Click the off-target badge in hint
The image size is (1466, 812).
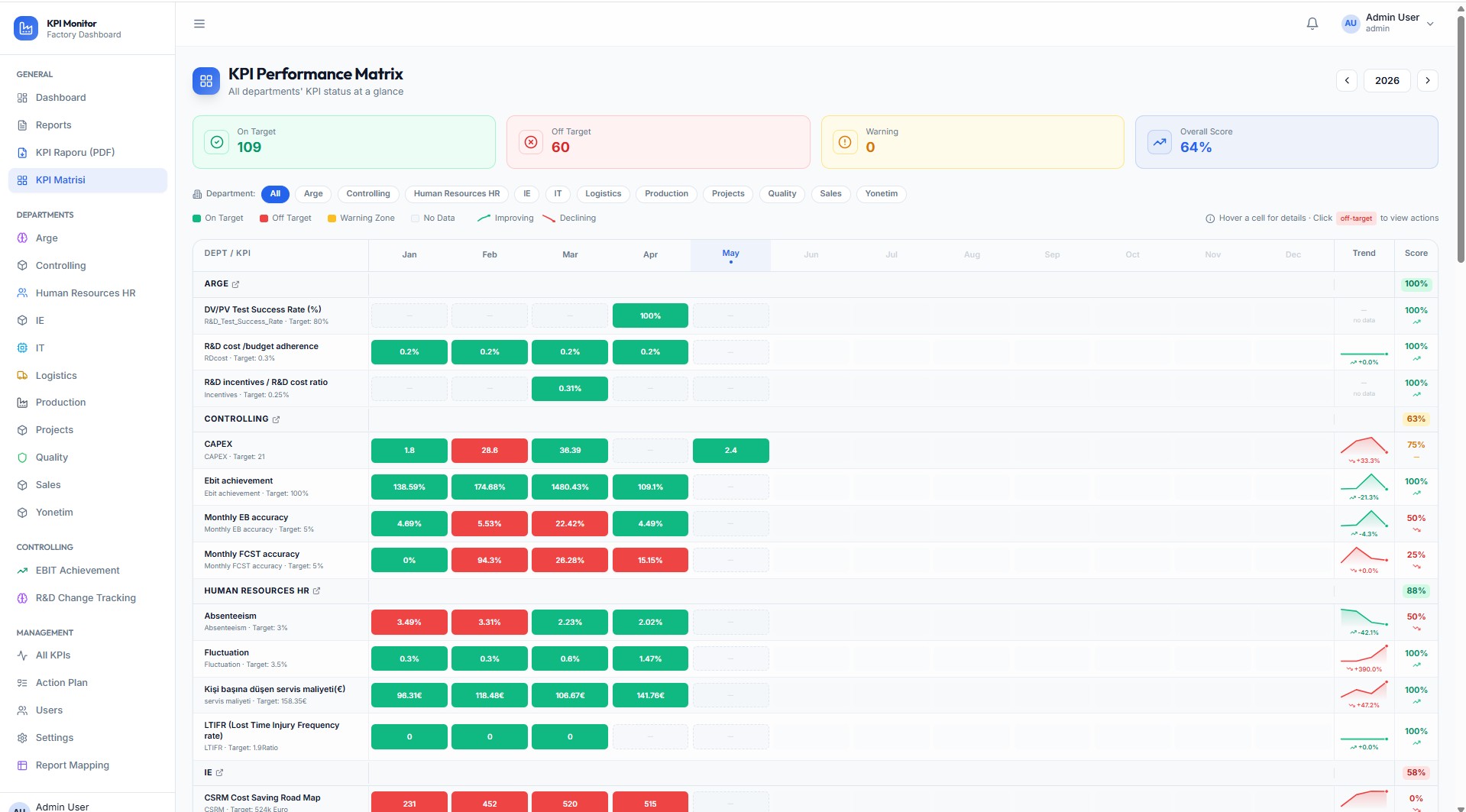tap(1356, 218)
